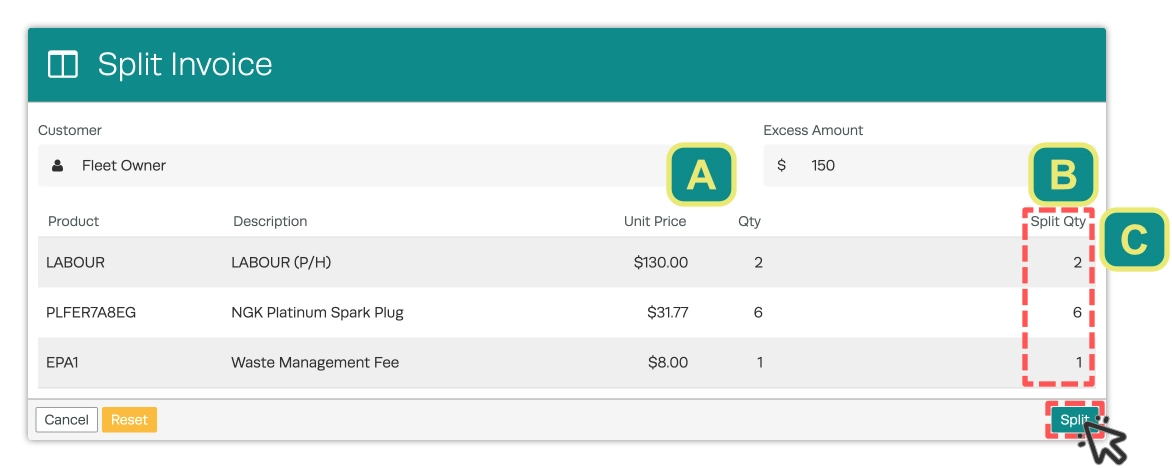The image size is (1172, 468).
Task: Reset the split quantities
Action: tap(129, 419)
